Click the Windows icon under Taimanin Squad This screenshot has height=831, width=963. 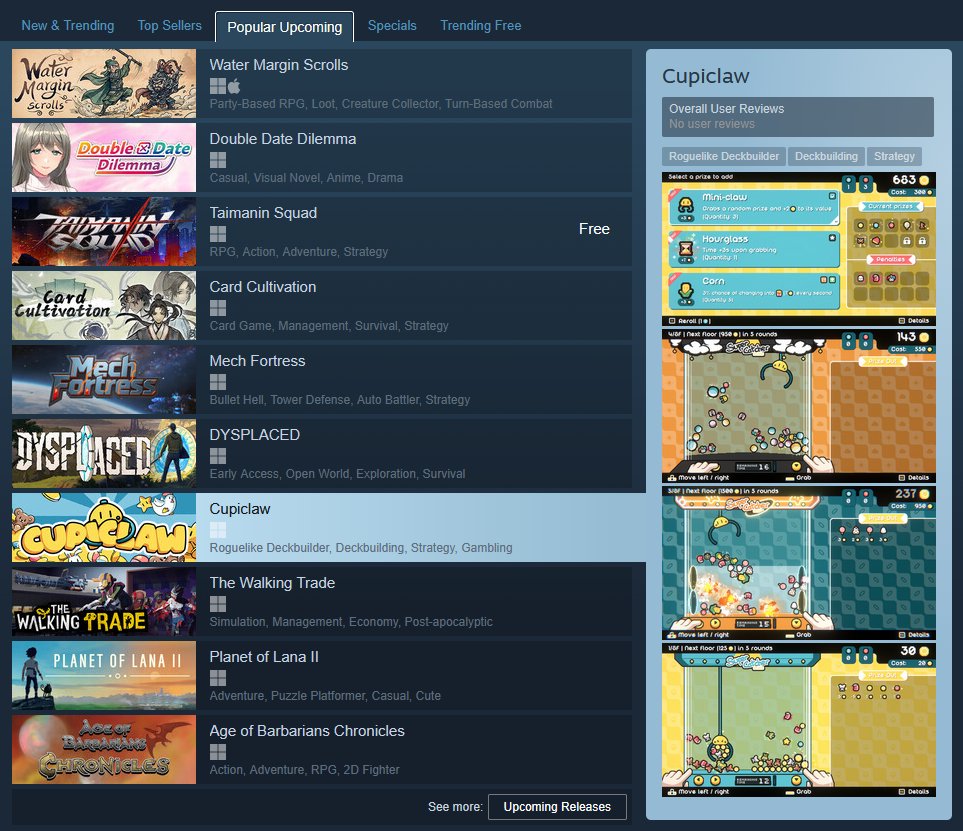click(217, 234)
